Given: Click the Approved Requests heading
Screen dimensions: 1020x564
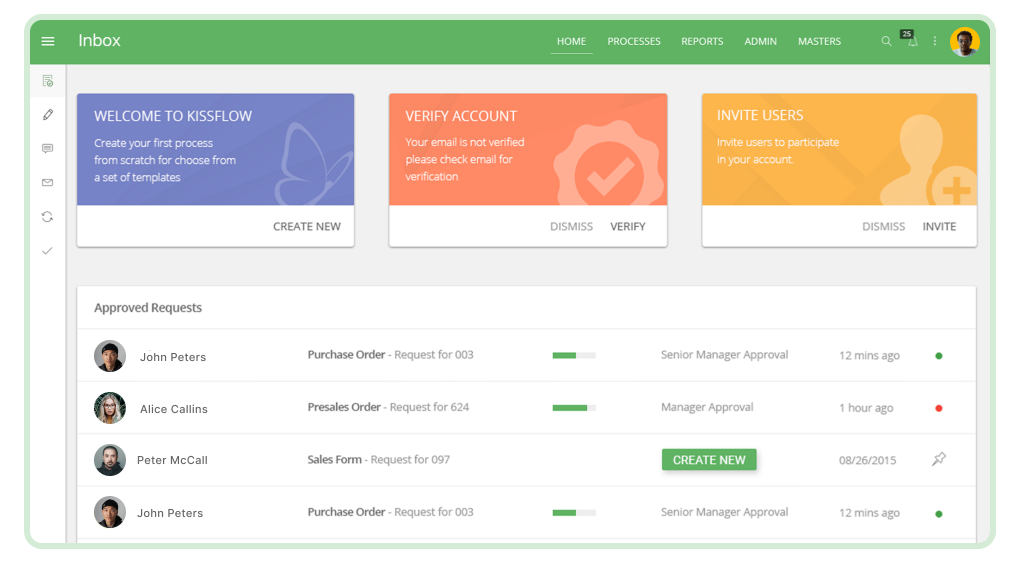Looking at the screenshot, I should coord(148,308).
